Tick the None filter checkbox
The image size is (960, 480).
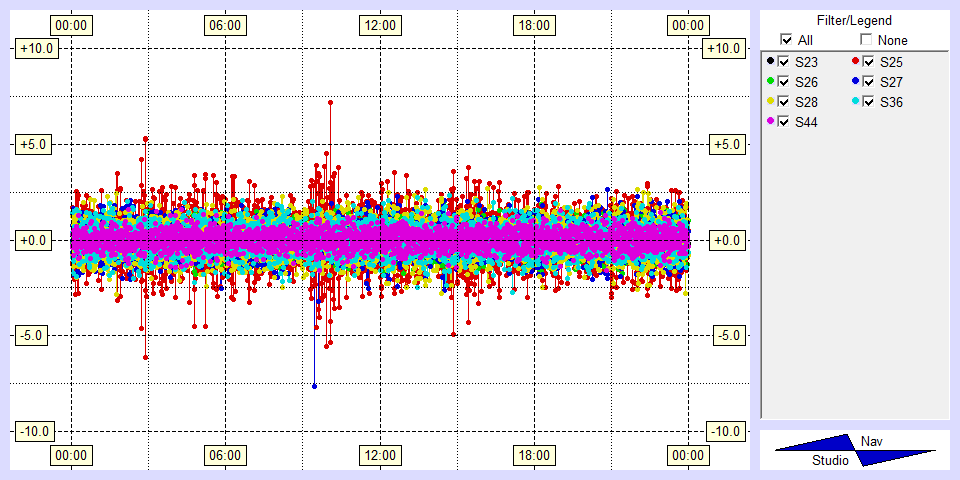pyautogui.click(x=867, y=40)
